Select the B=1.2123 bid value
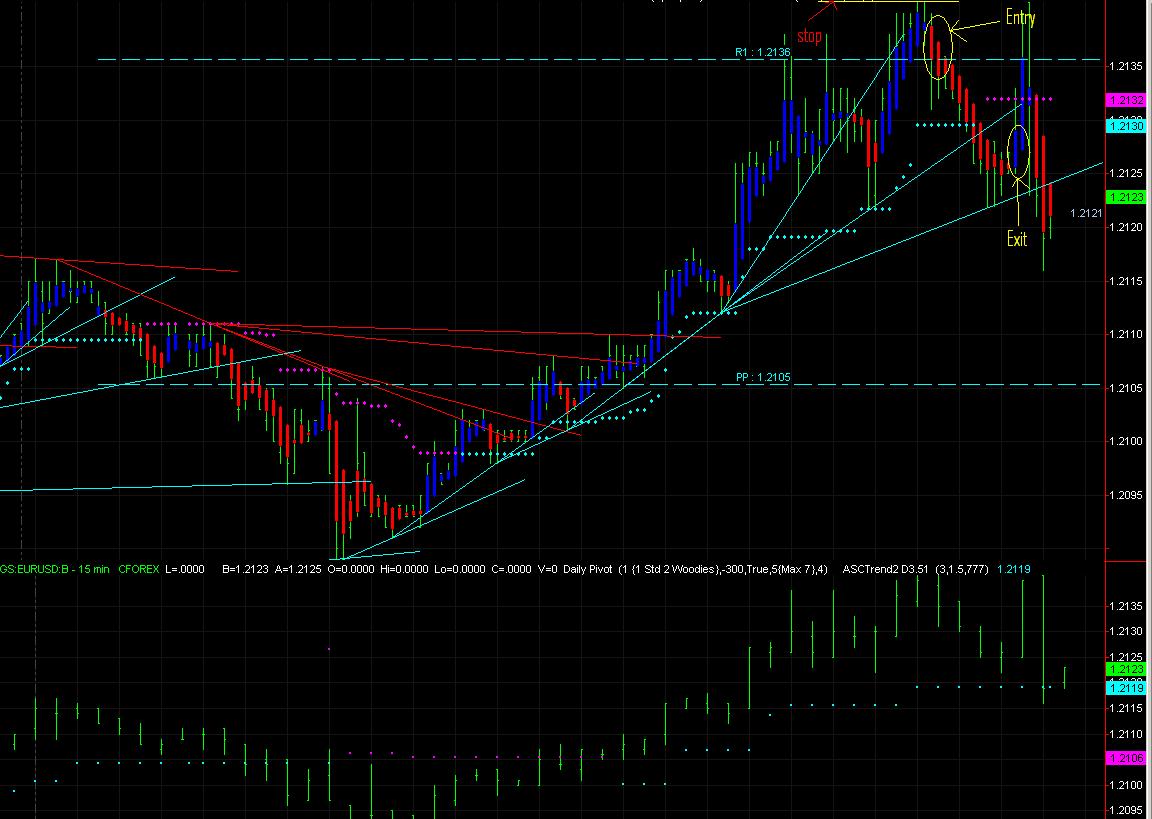 (x=246, y=569)
